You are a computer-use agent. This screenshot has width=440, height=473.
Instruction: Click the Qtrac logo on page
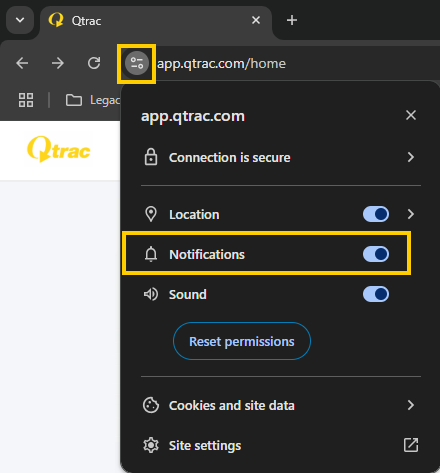(x=59, y=150)
